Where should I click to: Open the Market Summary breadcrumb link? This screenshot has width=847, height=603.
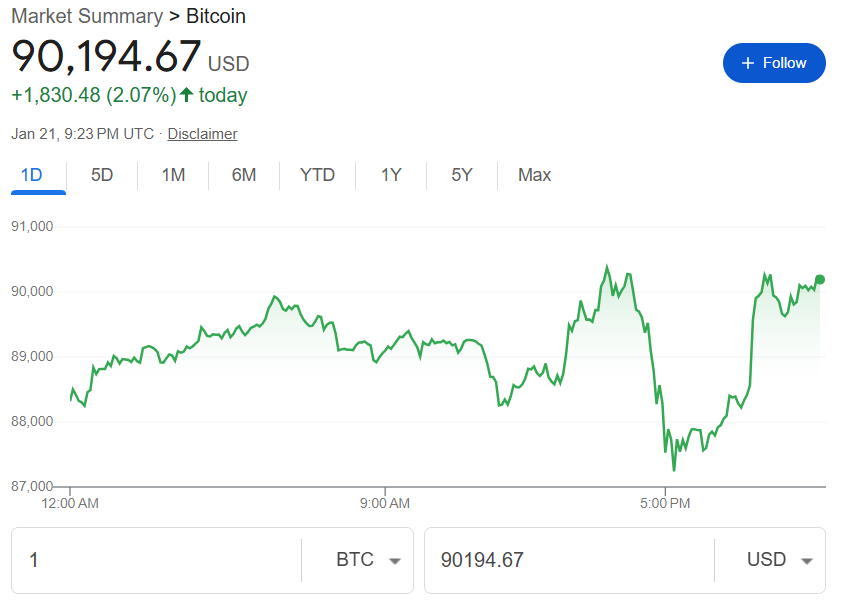(86, 16)
